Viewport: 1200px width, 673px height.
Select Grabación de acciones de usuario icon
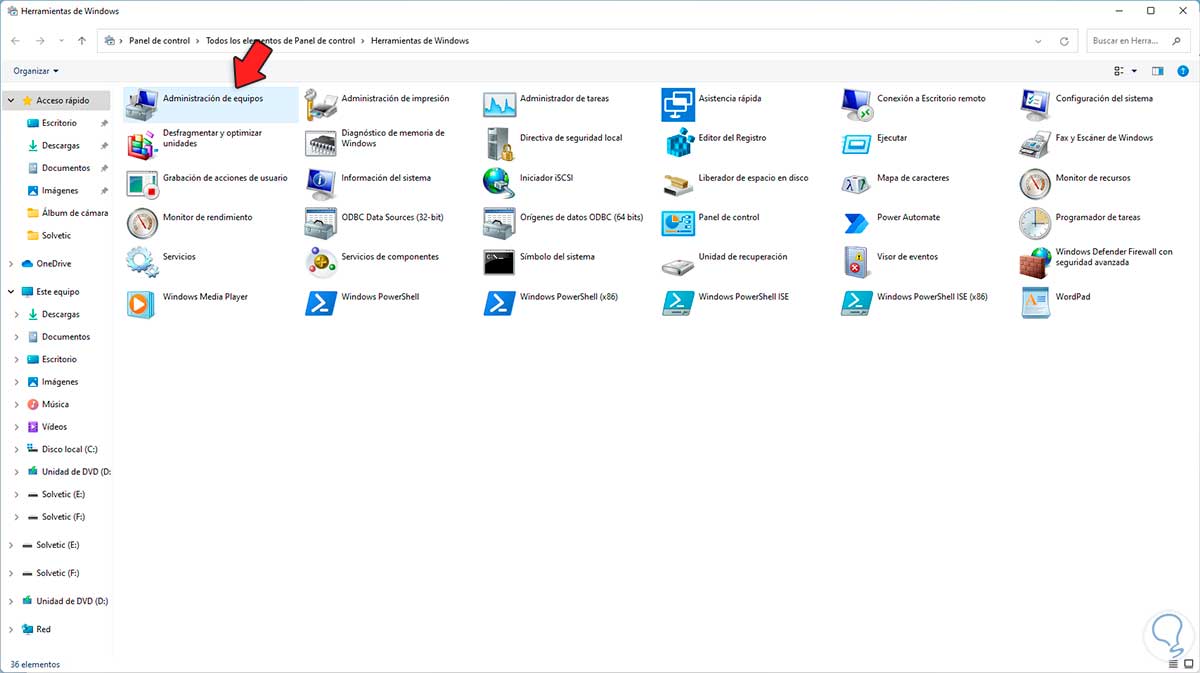coord(142,183)
